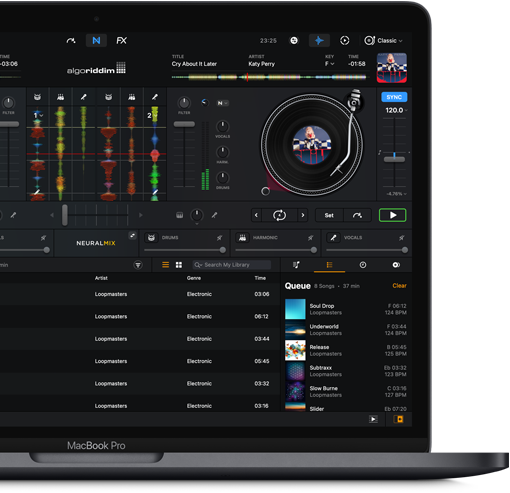
Task: Open the cue point tool in top toolbar
Action: pos(71,41)
